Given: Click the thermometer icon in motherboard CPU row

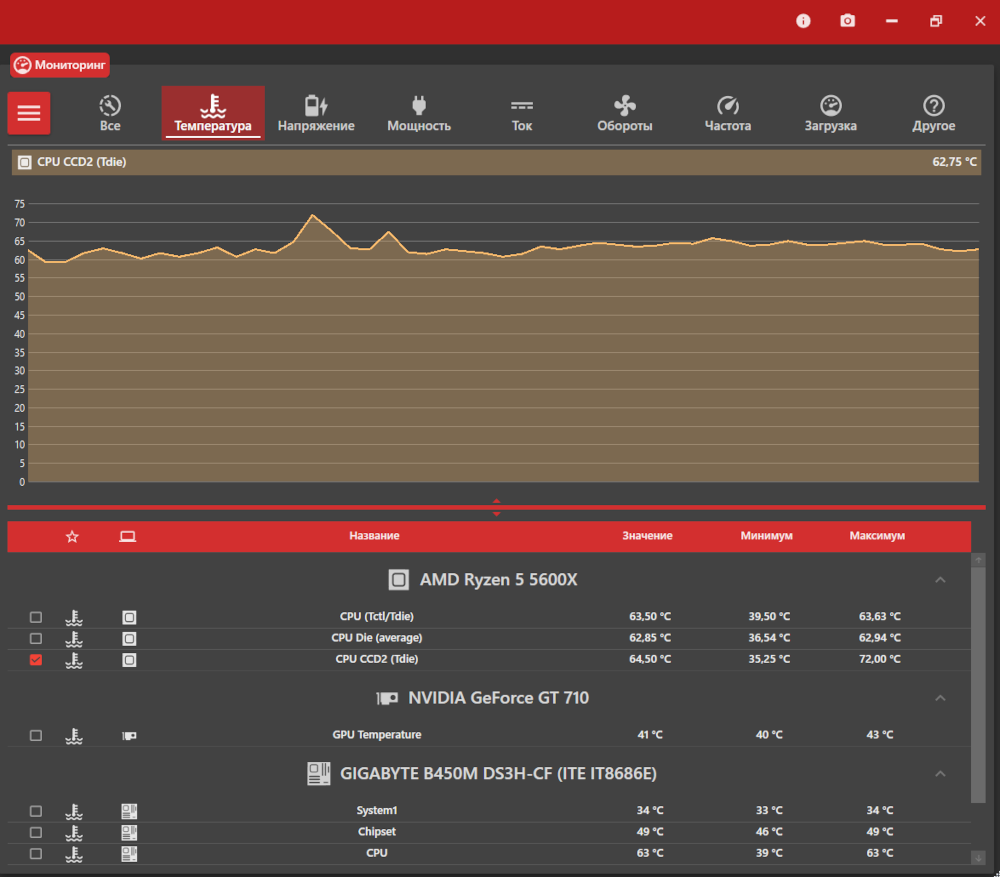Looking at the screenshot, I should tap(74, 853).
